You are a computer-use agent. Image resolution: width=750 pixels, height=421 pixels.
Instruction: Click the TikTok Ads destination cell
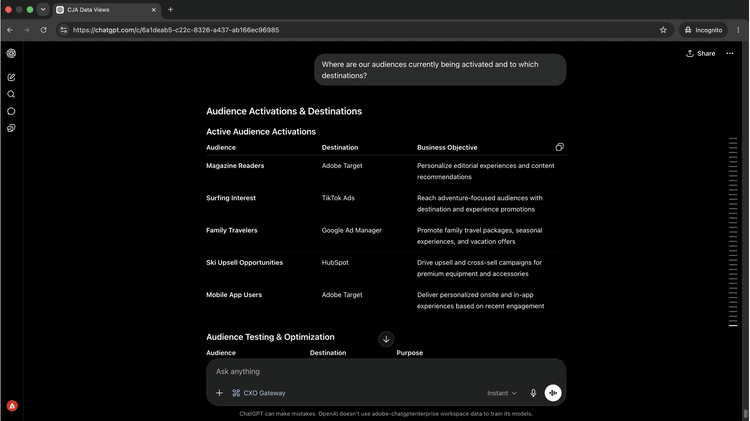pyautogui.click(x=338, y=198)
